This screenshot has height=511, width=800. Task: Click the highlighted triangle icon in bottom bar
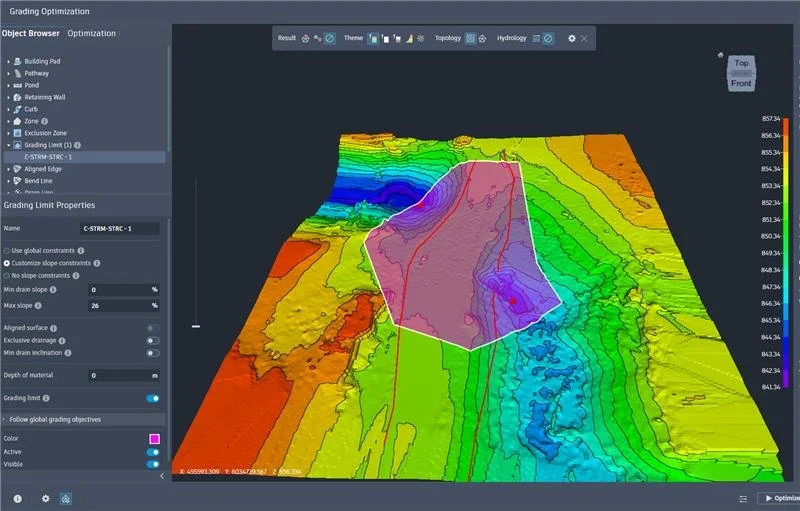coord(66,499)
